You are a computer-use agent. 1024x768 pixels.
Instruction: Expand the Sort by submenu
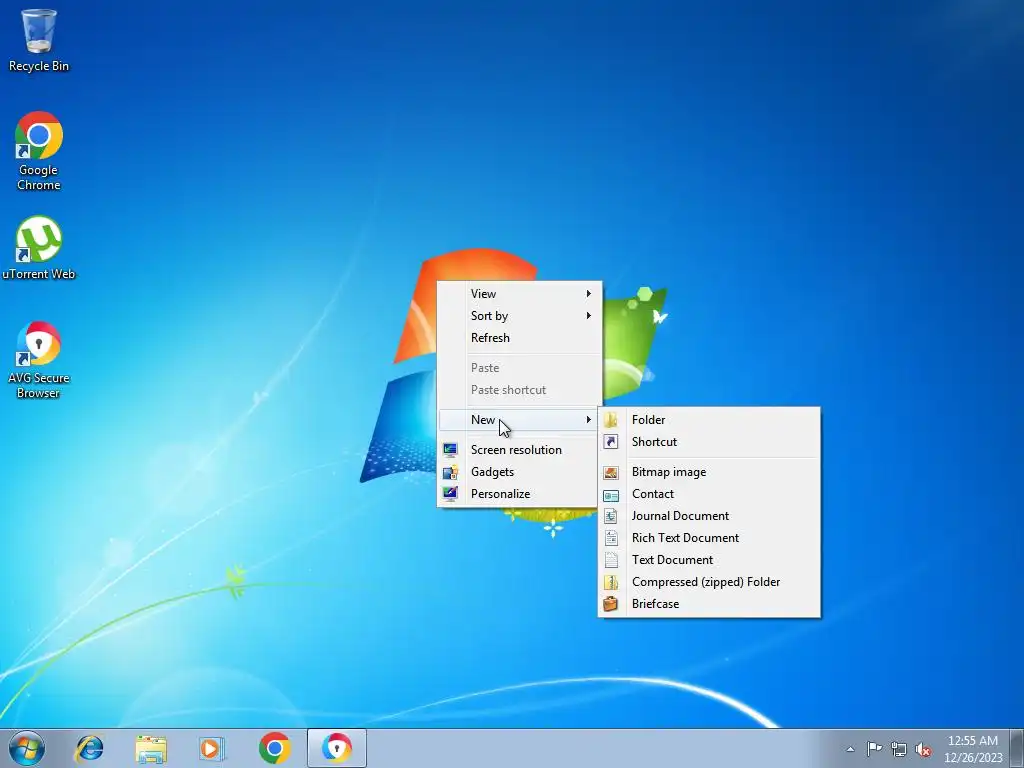click(519, 316)
